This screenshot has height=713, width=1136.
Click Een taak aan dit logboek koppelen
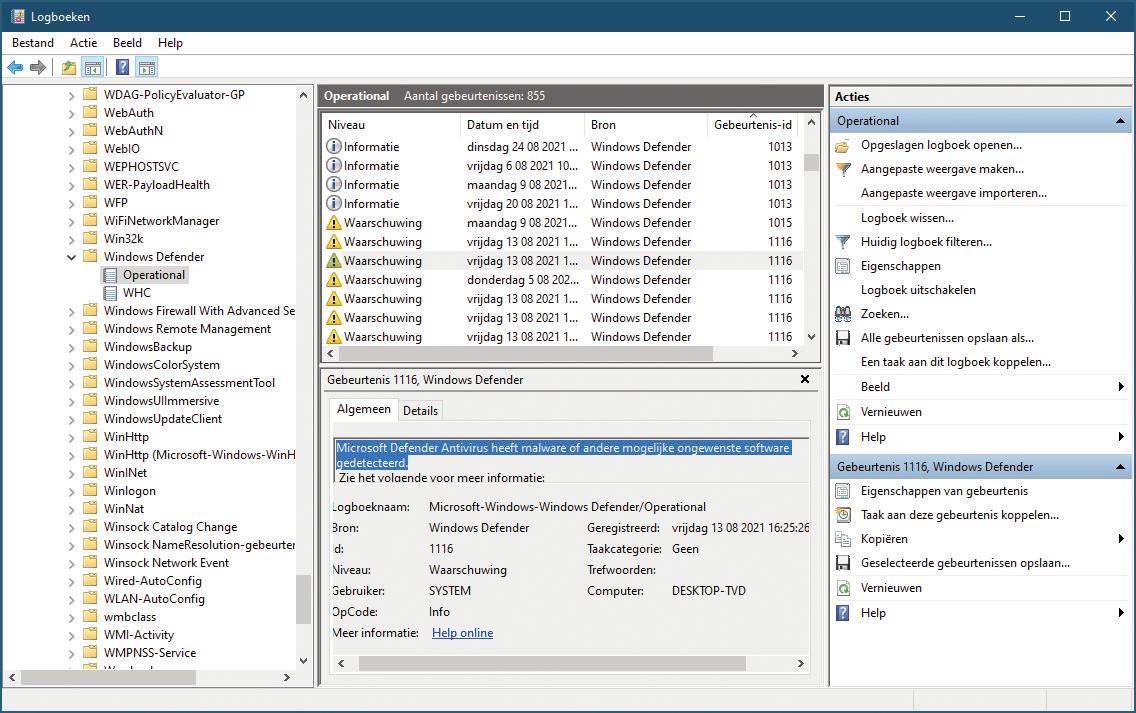[956, 362]
